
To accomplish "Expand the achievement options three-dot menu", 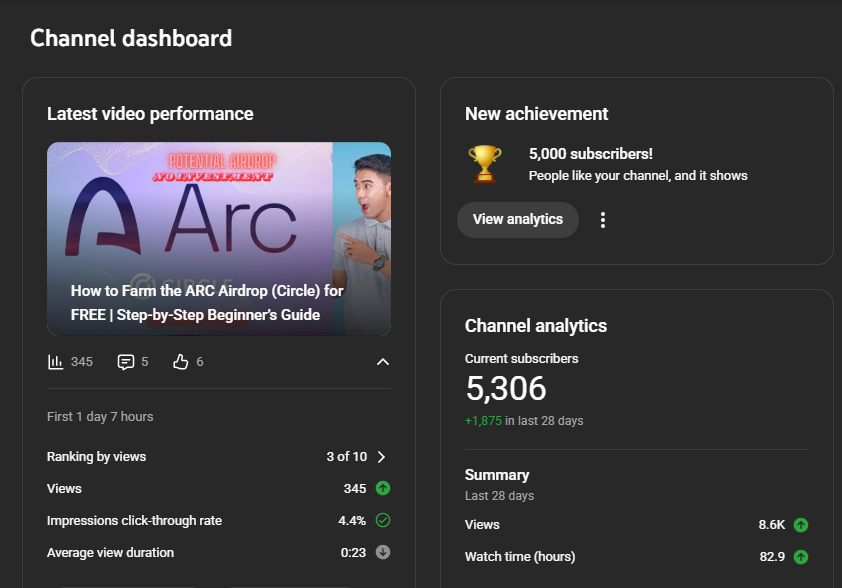I will point(602,219).
